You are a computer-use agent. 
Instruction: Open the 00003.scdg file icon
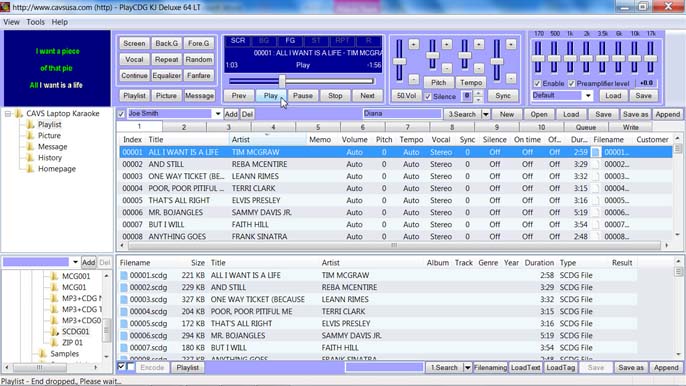[x=124, y=300]
